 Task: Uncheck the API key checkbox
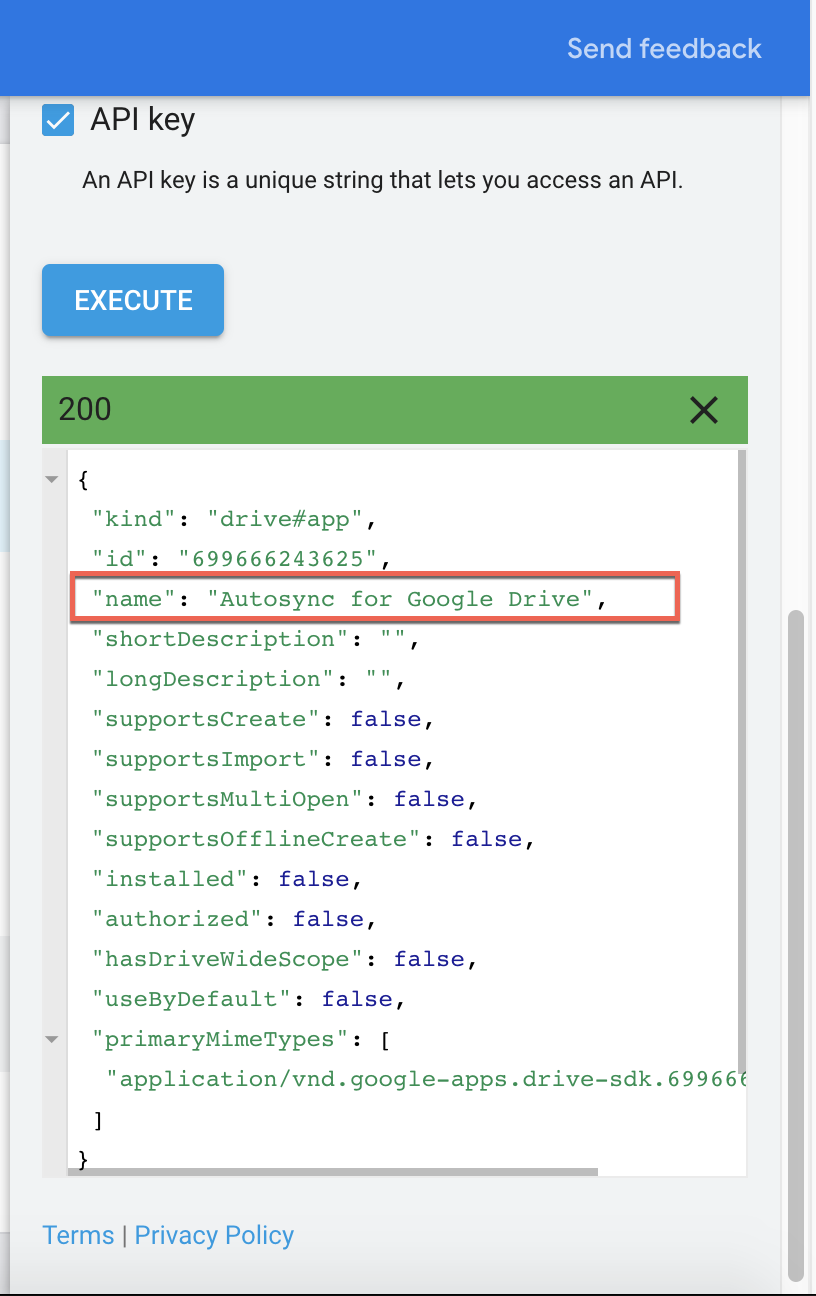coord(58,120)
